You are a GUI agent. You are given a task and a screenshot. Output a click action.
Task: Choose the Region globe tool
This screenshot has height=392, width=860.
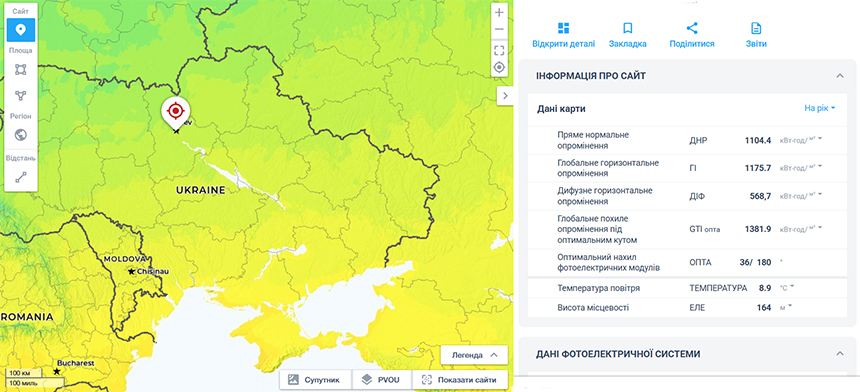click(x=21, y=135)
